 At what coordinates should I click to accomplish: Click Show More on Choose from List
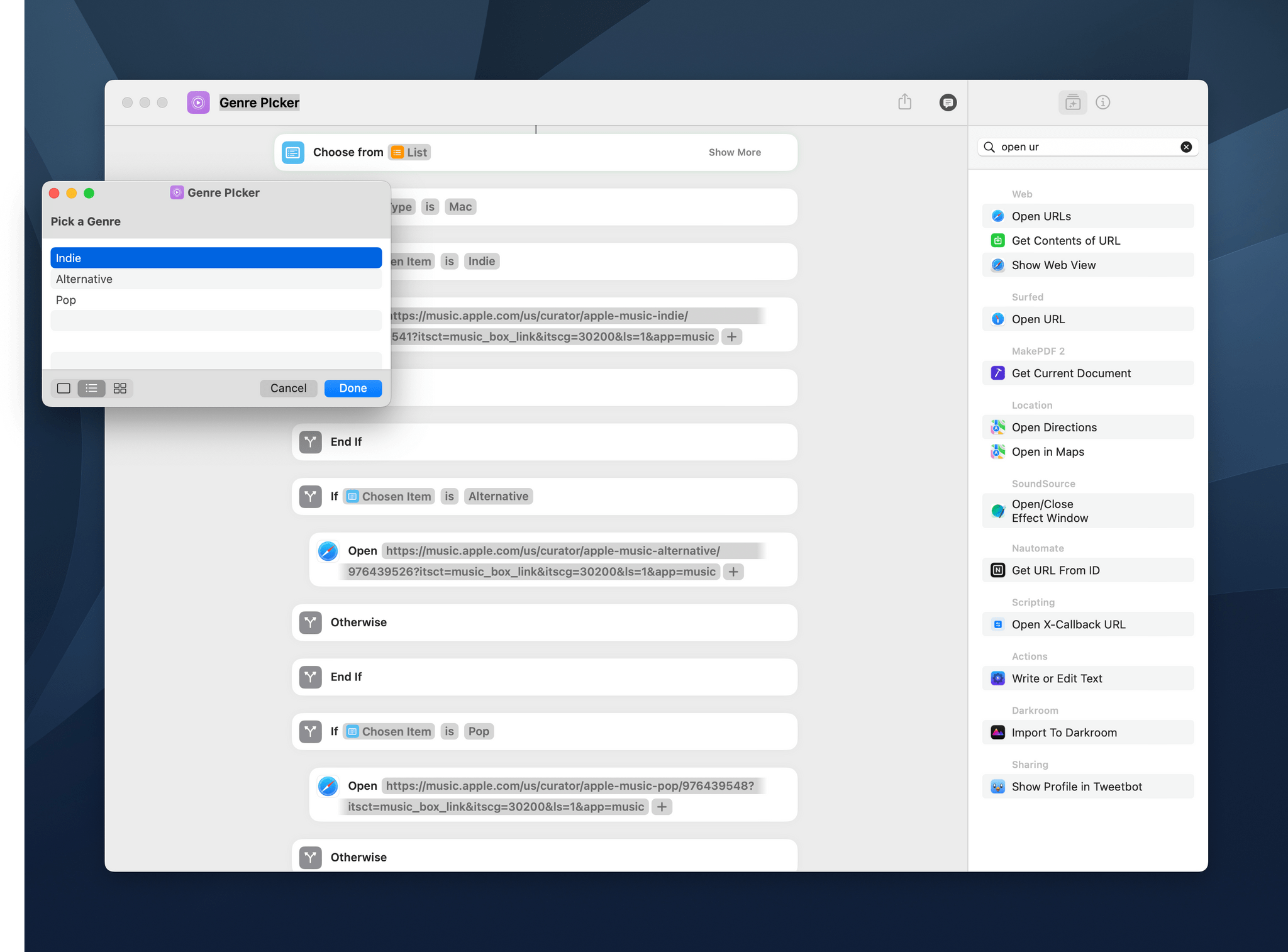[x=735, y=152]
